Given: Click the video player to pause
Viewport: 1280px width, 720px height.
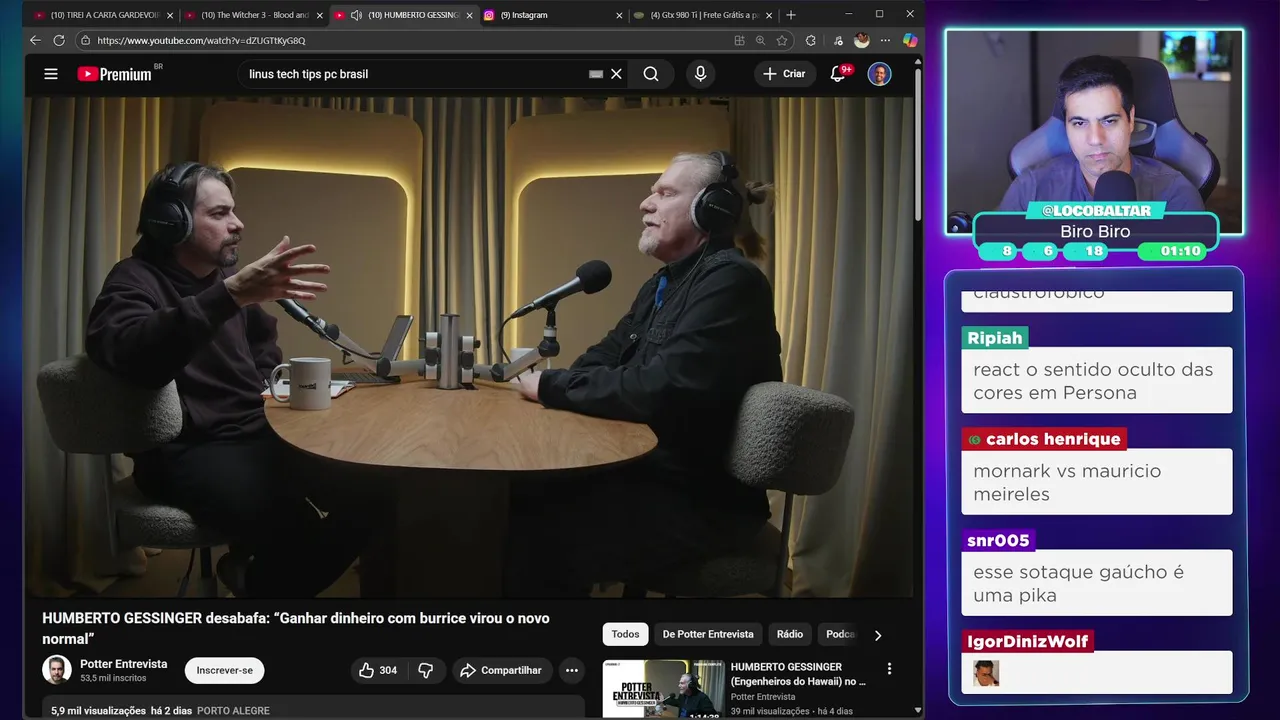Looking at the screenshot, I should click(x=469, y=347).
